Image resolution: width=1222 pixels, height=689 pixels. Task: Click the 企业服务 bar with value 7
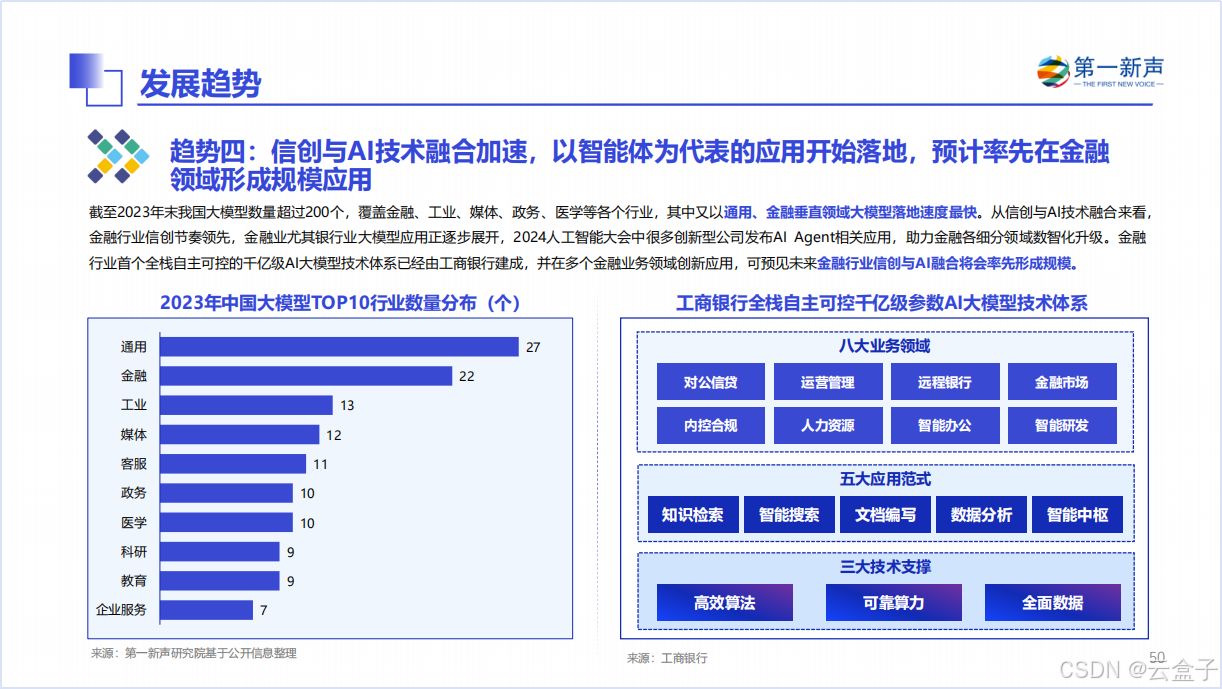coord(206,610)
